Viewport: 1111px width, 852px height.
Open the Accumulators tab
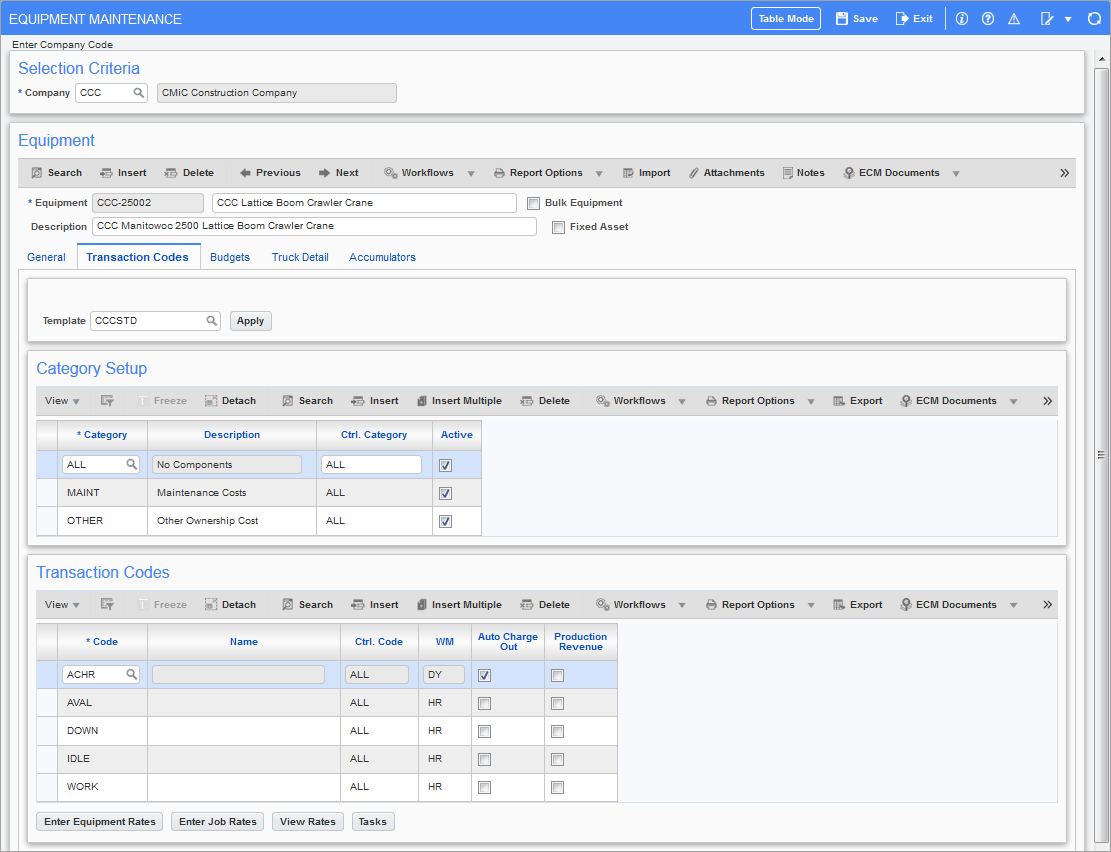(382, 257)
